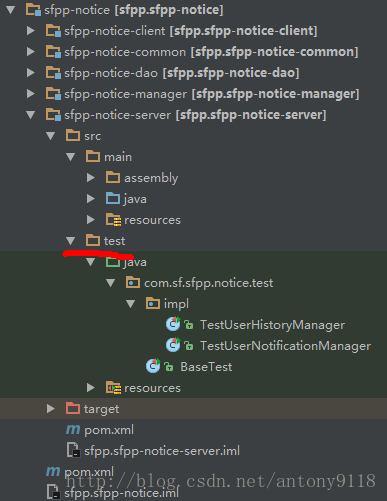This screenshot has width=387, height=501.
Task: Click the sfpp-notice-manager module icon
Action: [x=53, y=94]
